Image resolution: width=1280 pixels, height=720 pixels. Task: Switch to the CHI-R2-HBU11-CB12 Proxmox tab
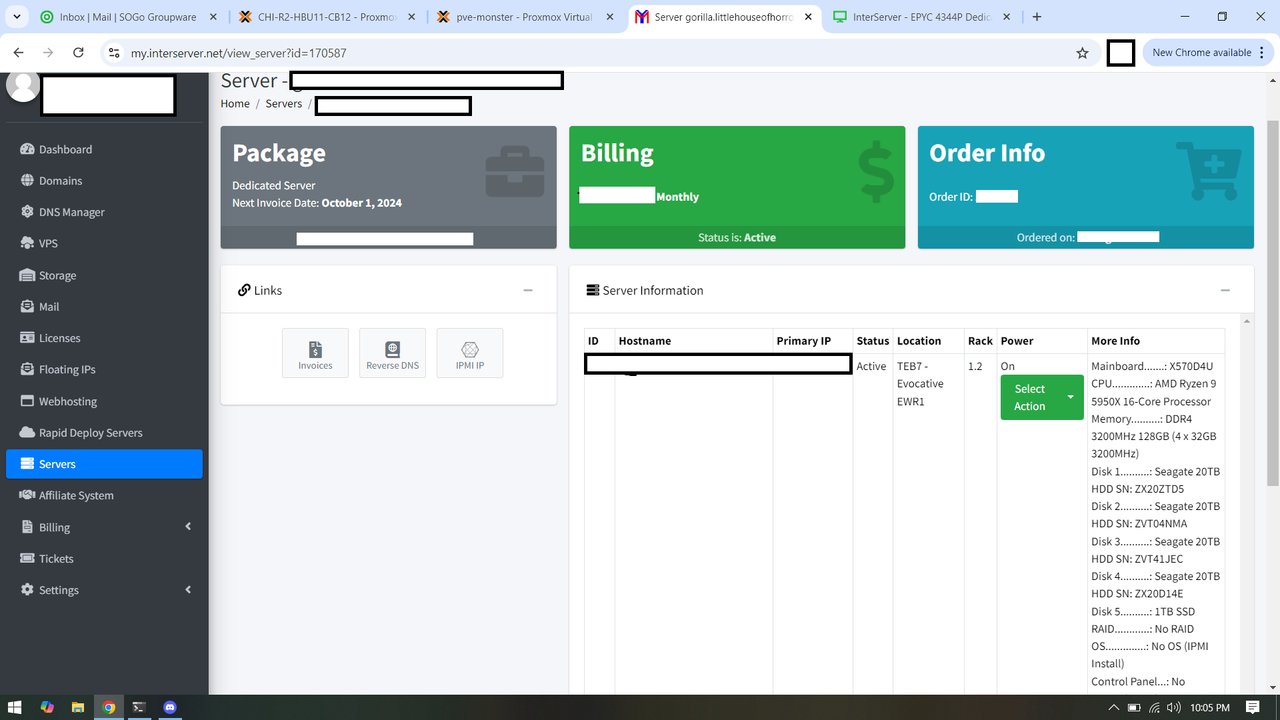[327, 17]
